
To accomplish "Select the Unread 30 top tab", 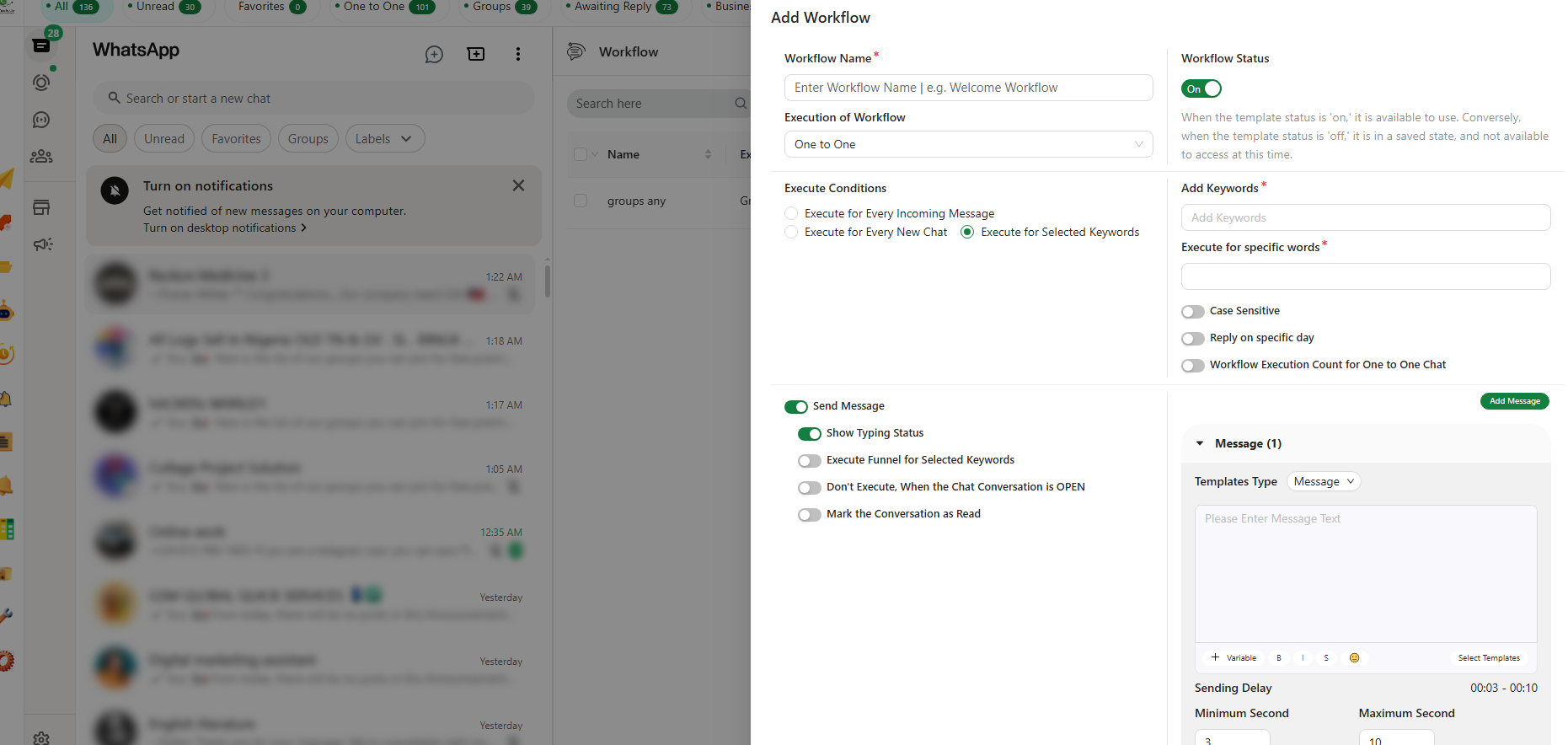I will pos(164,7).
